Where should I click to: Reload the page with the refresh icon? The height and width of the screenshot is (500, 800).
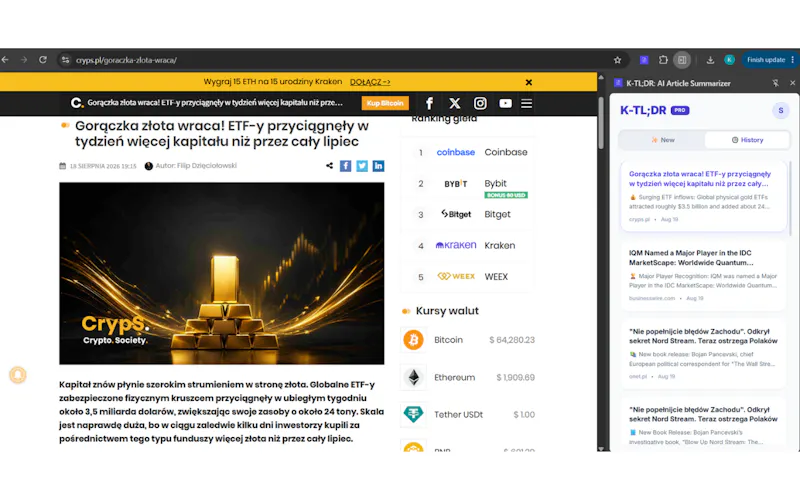tap(43, 60)
